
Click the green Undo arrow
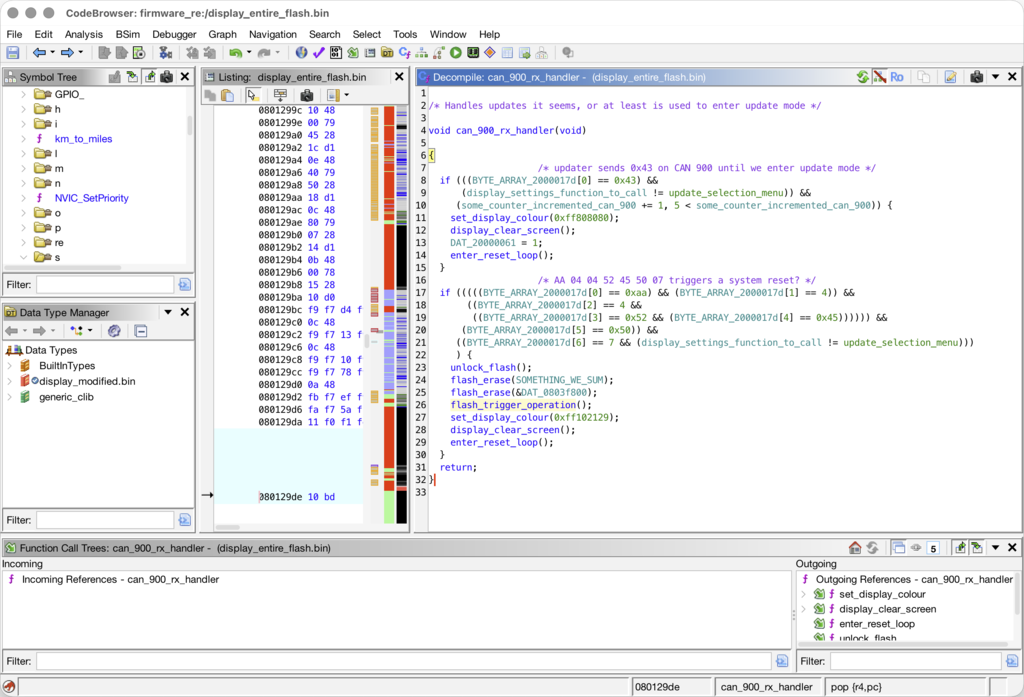(236, 53)
